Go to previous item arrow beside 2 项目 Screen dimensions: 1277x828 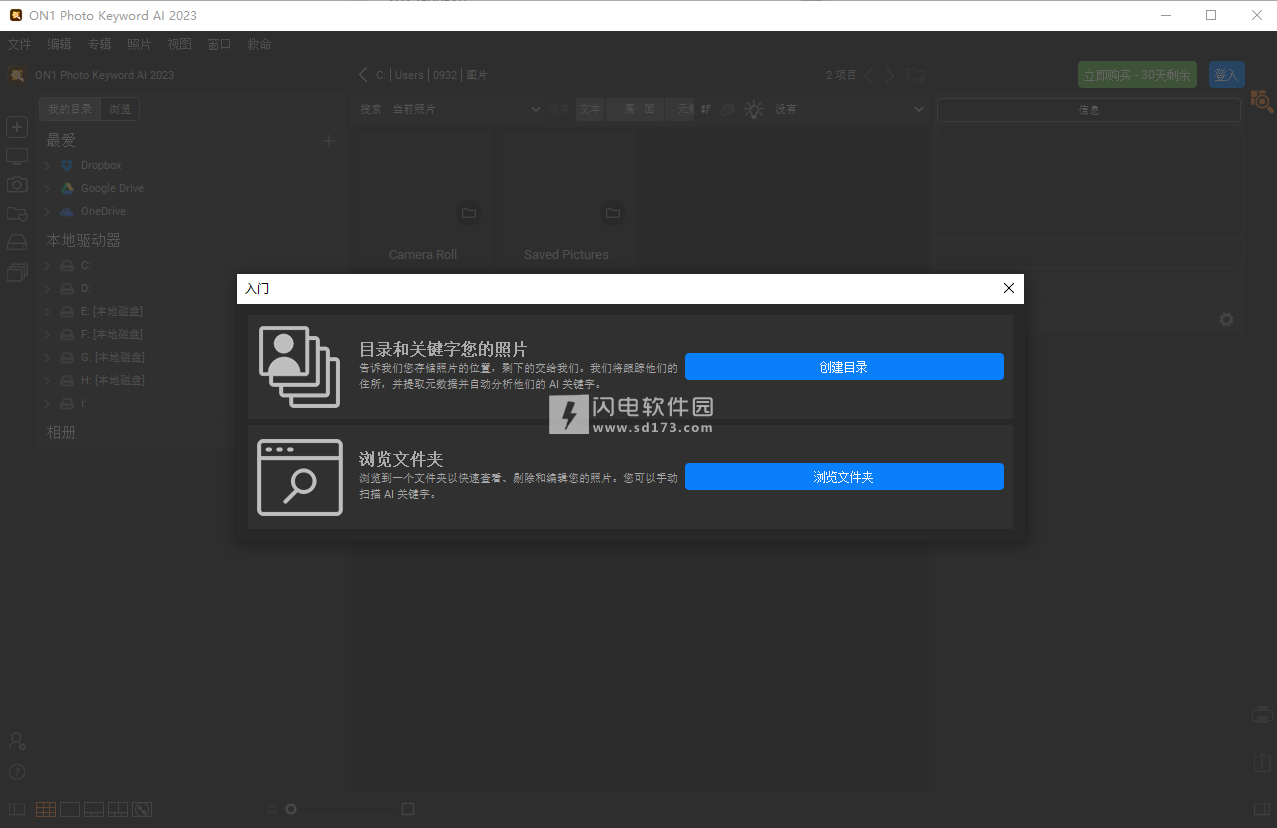pyautogui.click(x=867, y=75)
